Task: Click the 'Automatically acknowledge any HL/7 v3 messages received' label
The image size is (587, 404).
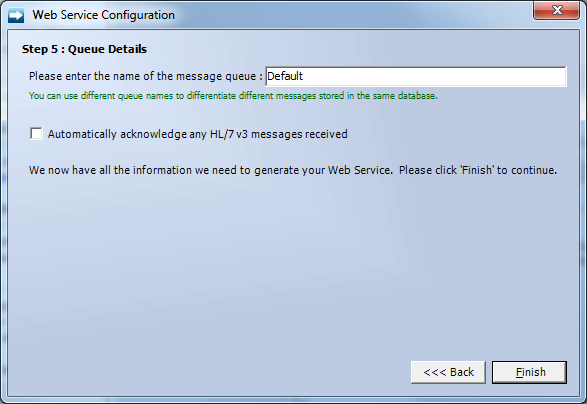Action: (198, 134)
